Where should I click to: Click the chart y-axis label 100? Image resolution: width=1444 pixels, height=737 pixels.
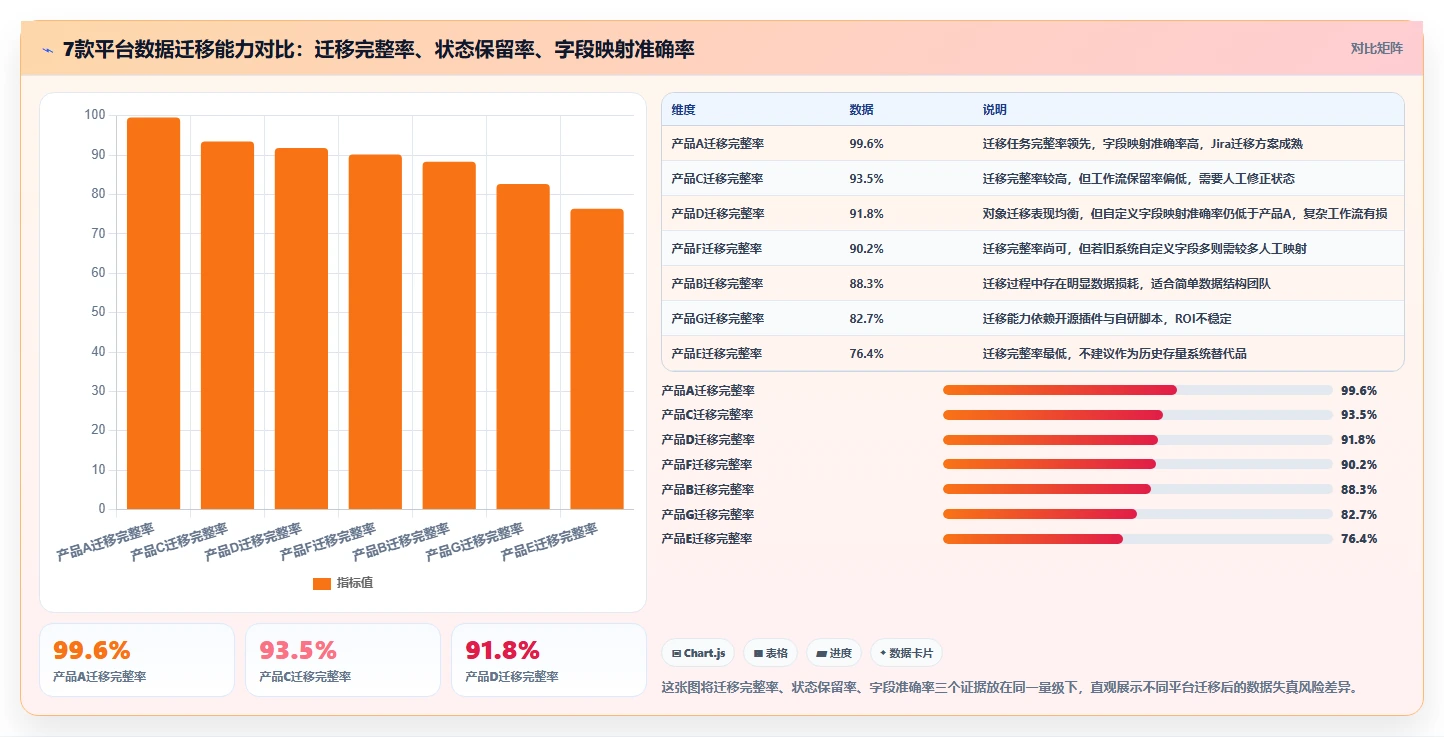95,115
